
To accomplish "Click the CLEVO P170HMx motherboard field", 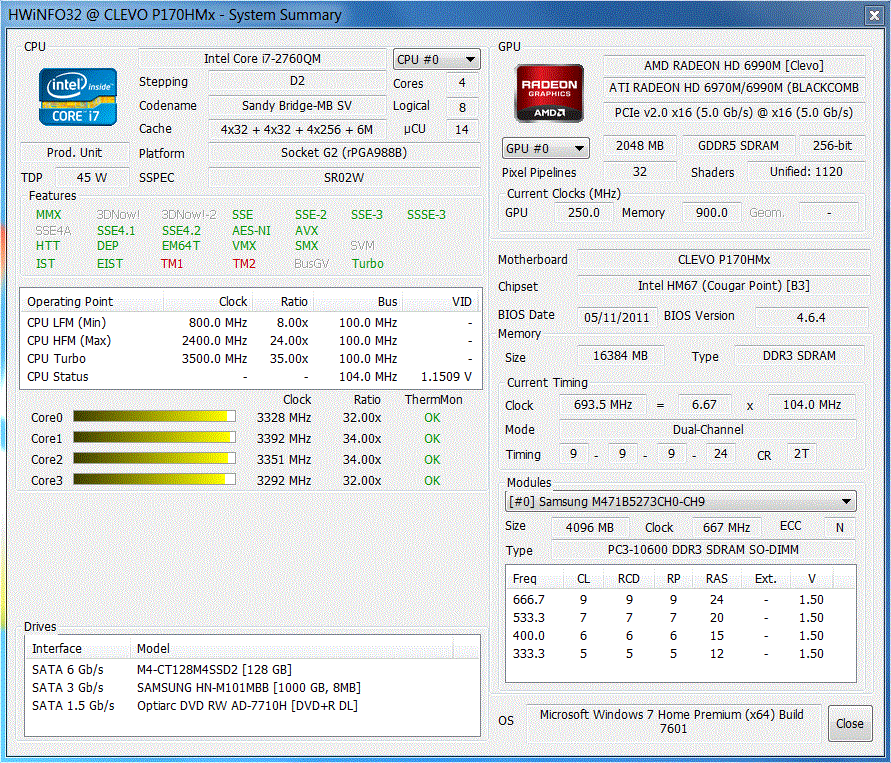I will coord(723,260).
